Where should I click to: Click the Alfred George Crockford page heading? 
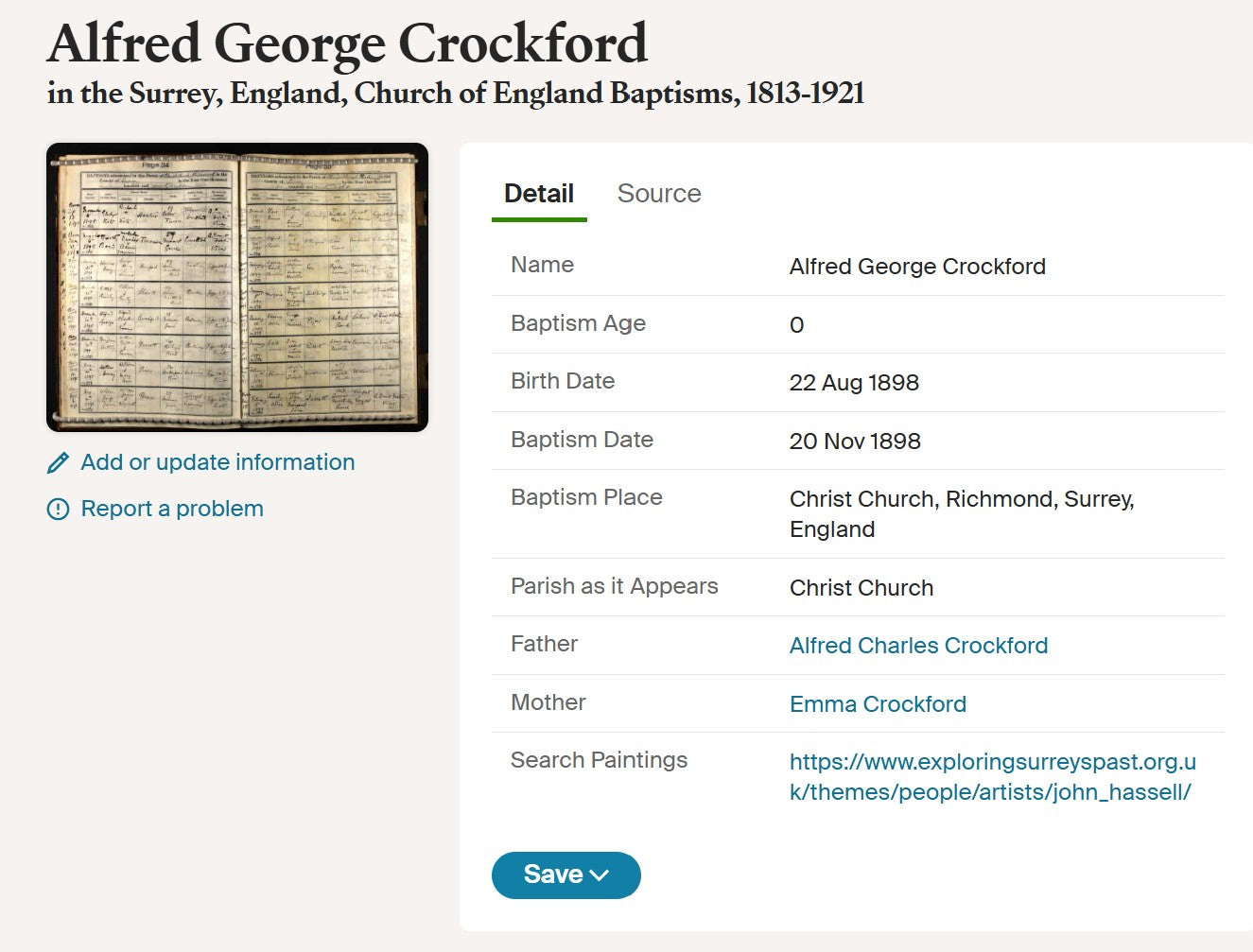(x=347, y=43)
